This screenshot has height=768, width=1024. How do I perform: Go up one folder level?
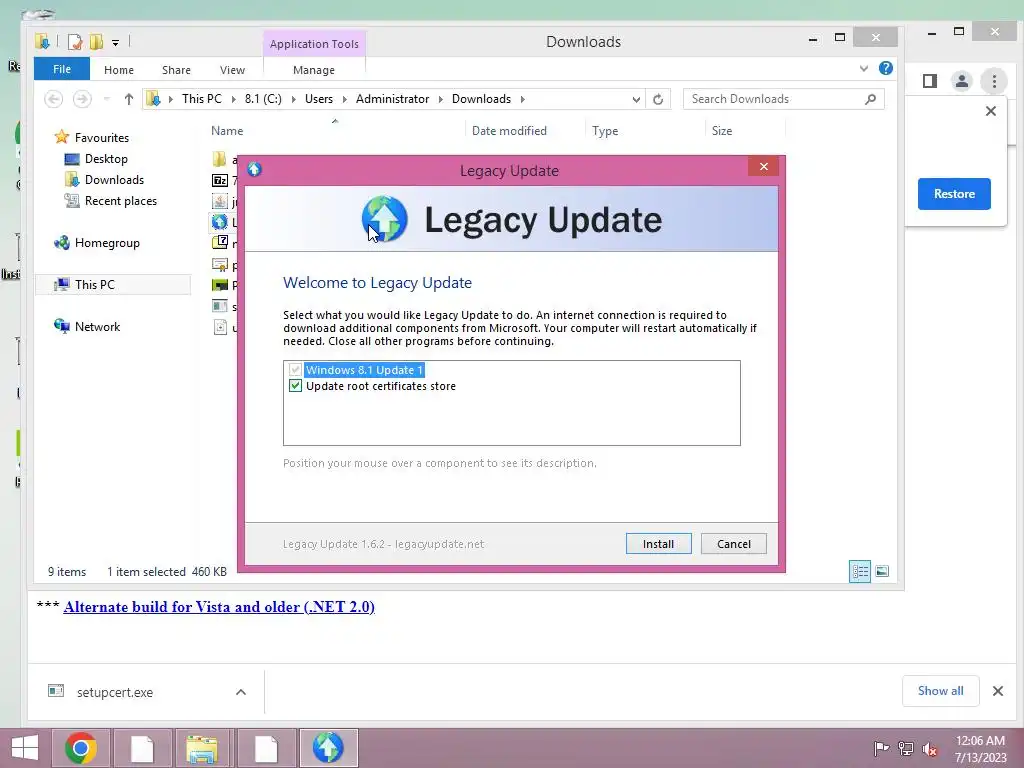point(129,99)
